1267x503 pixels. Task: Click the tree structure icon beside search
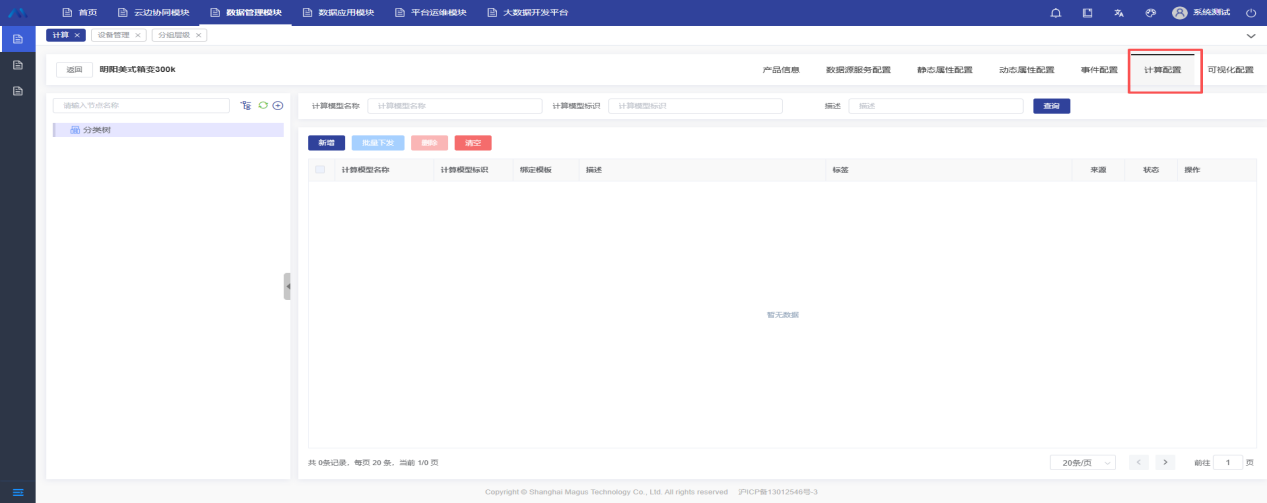[x=247, y=105]
